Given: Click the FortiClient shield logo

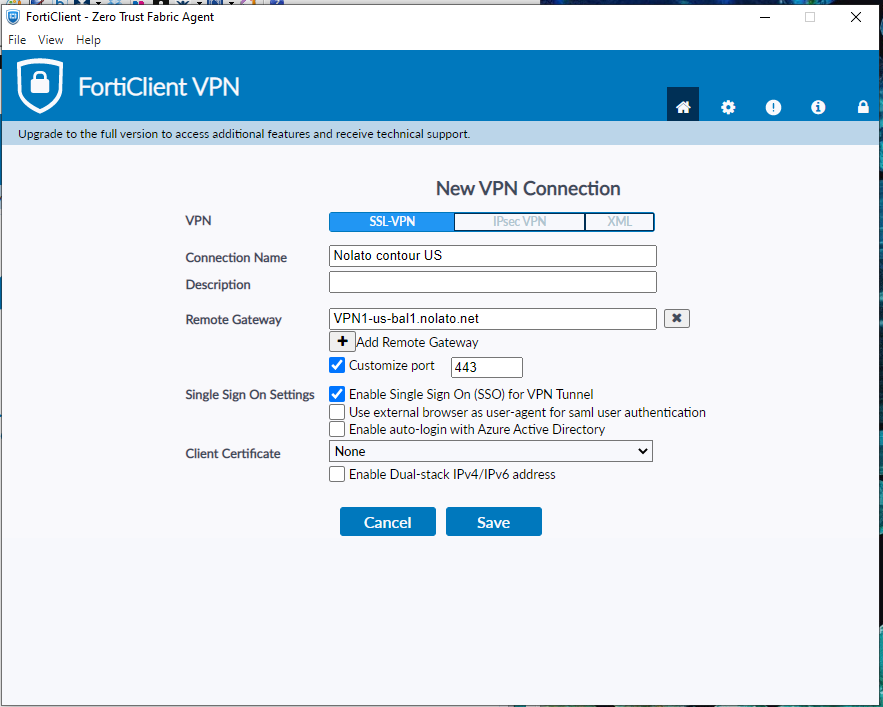Looking at the screenshot, I should click(x=39, y=86).
